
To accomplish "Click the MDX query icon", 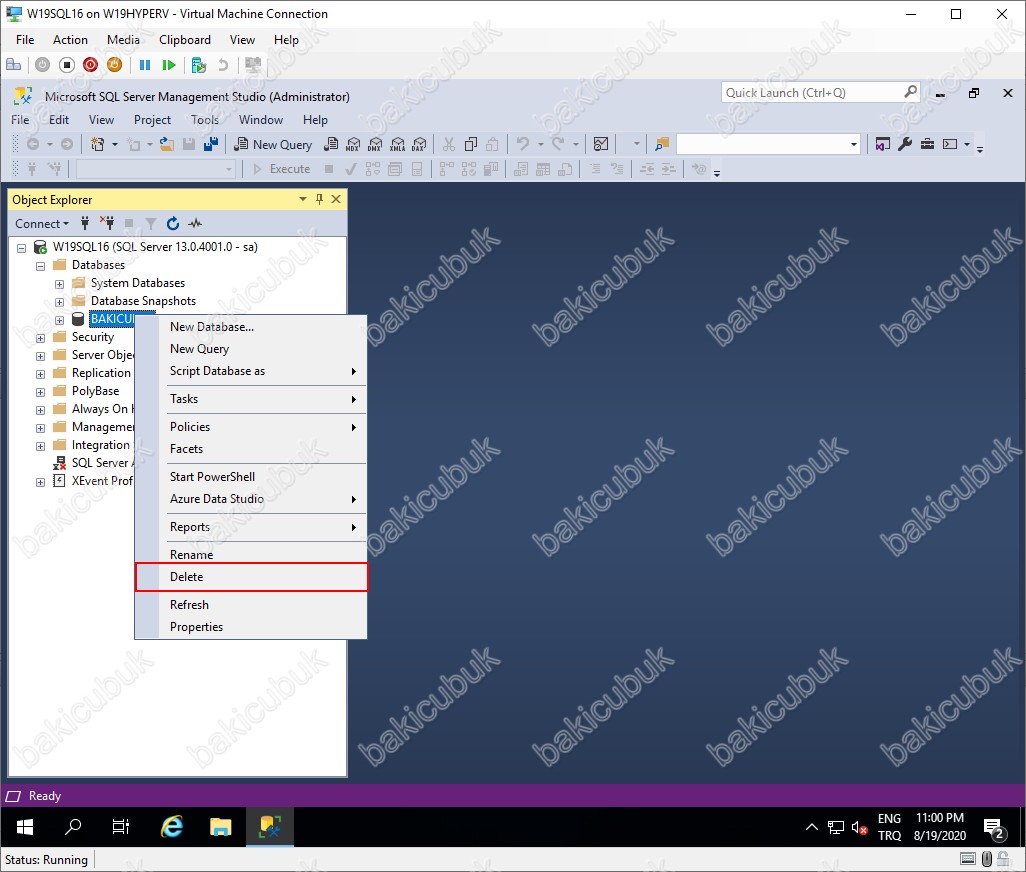I will (x=353, y=144).
